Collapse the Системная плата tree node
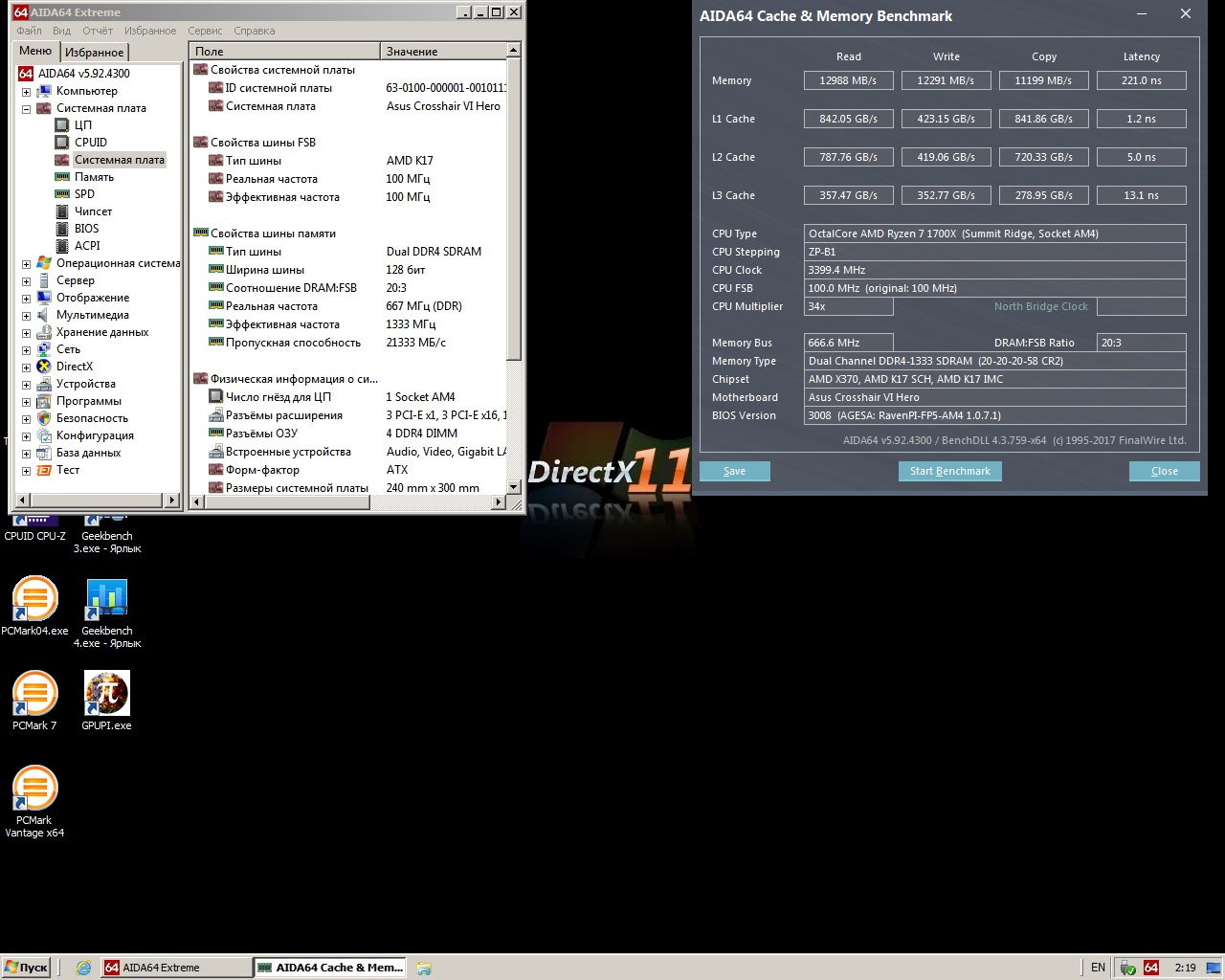Image resolution: width=1225 pixels, height=980 pixels. pos(26,109)
